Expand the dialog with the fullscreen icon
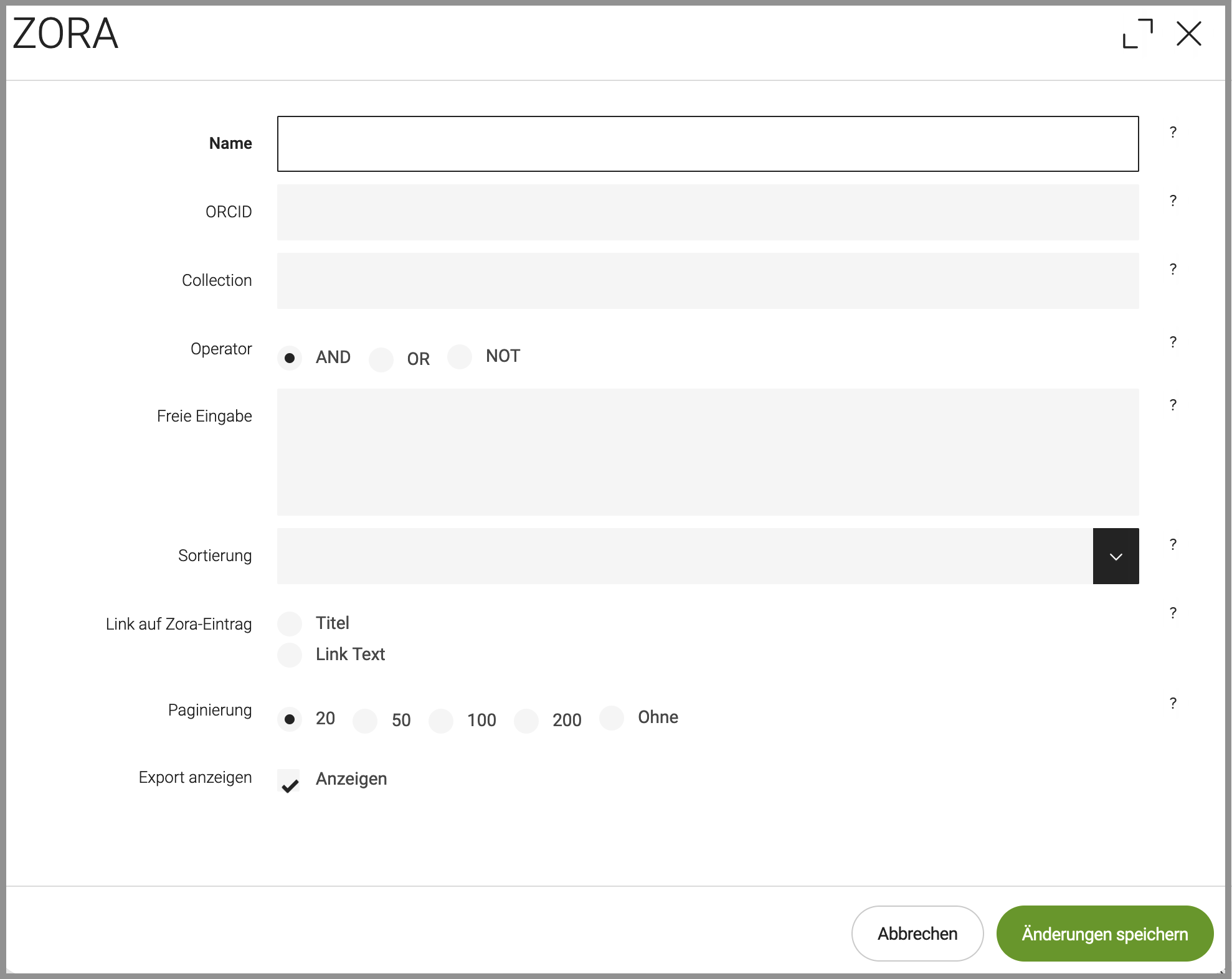 click(1137, 34)
